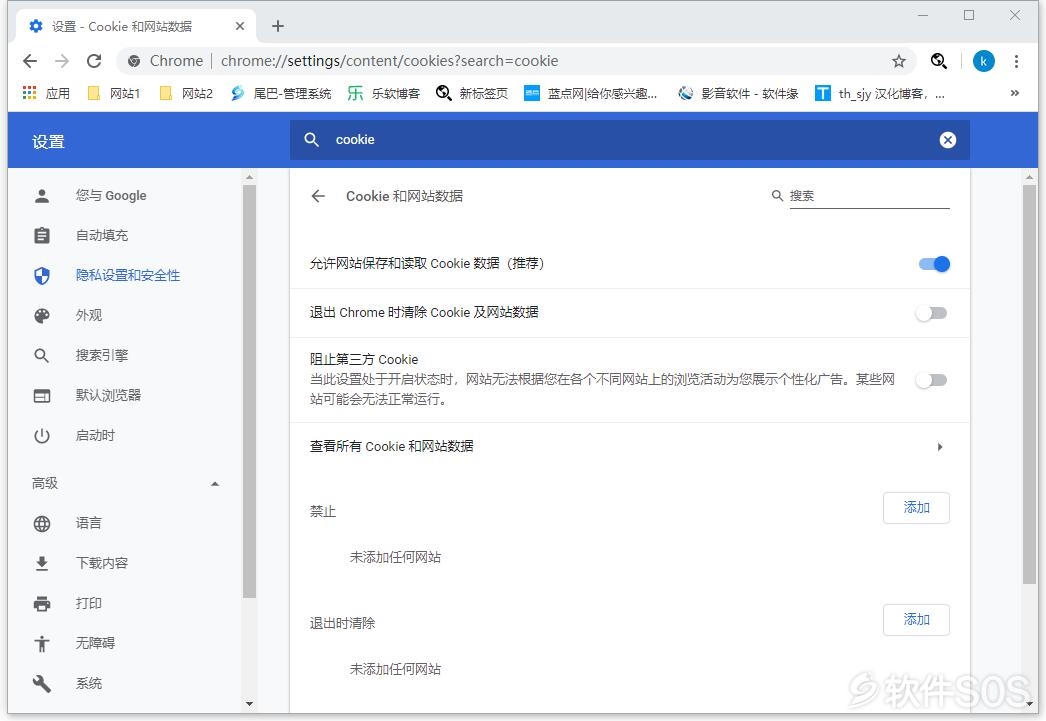Click the settings search magnifier icon
Image resolution: width=1046 pixels, height=721 pixels.
click(x=312, y=139)
